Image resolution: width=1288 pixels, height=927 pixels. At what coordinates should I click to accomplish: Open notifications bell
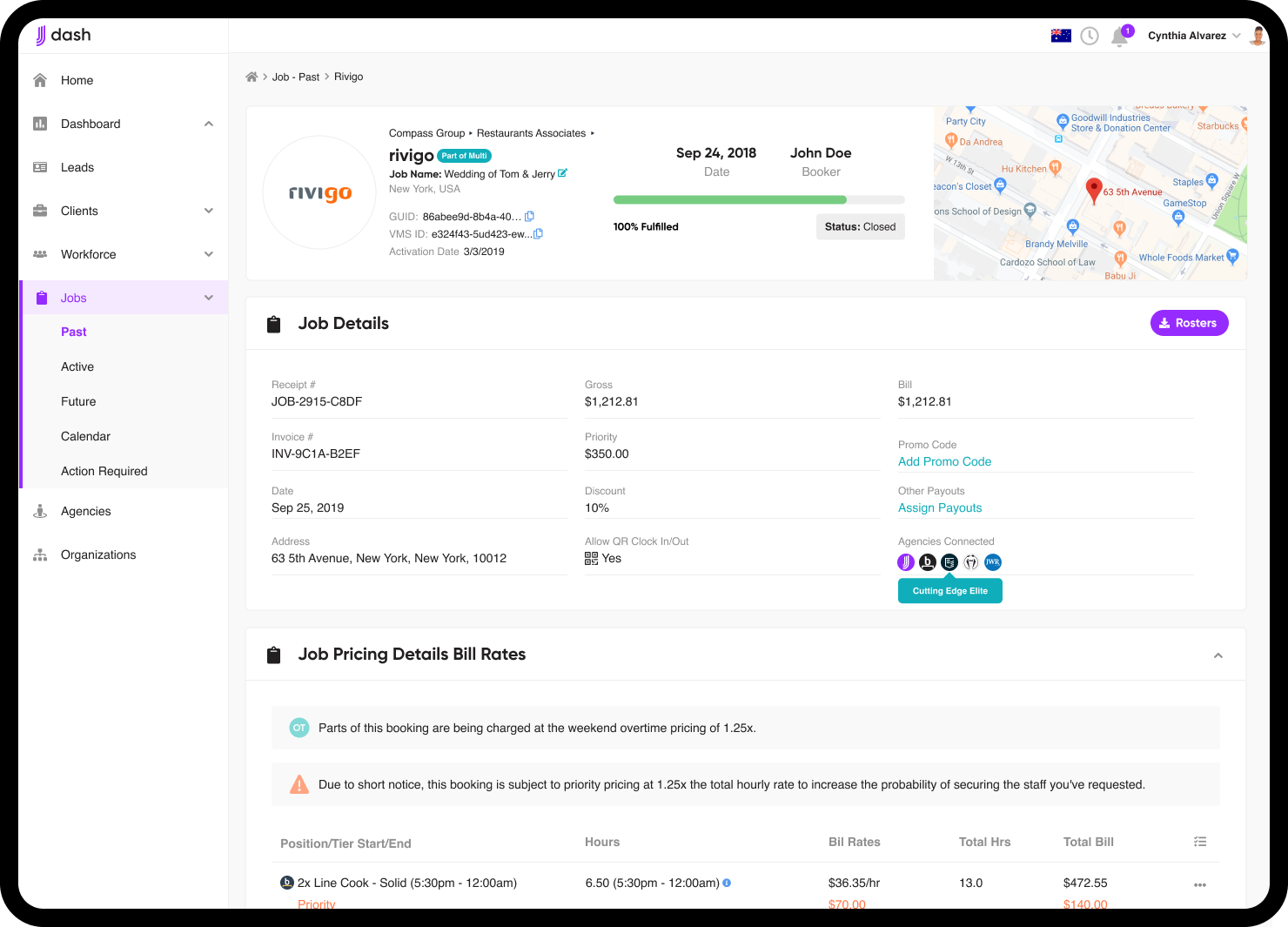point(1120,37)
